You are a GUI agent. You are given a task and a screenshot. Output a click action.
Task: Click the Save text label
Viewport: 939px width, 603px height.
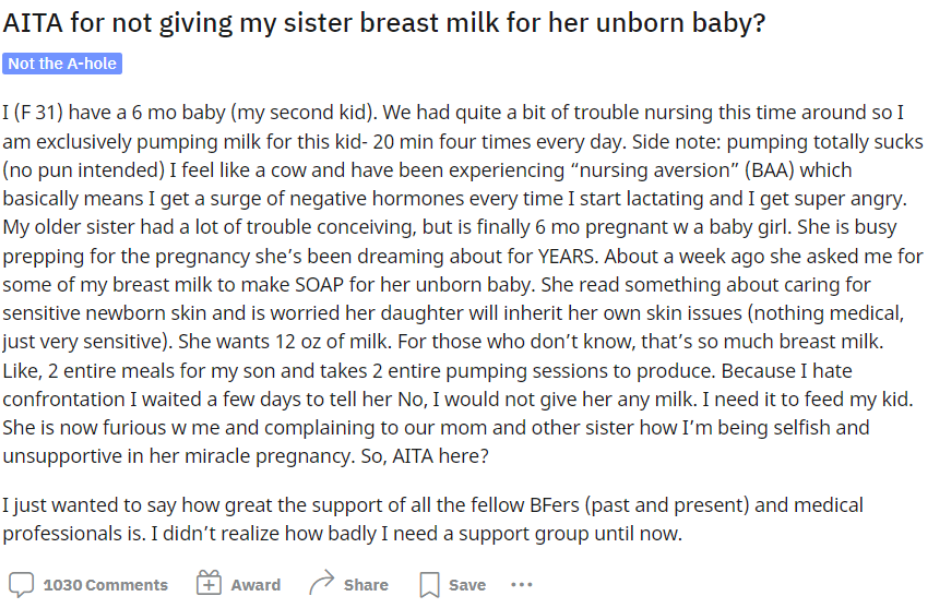click(x=467, y=585)
